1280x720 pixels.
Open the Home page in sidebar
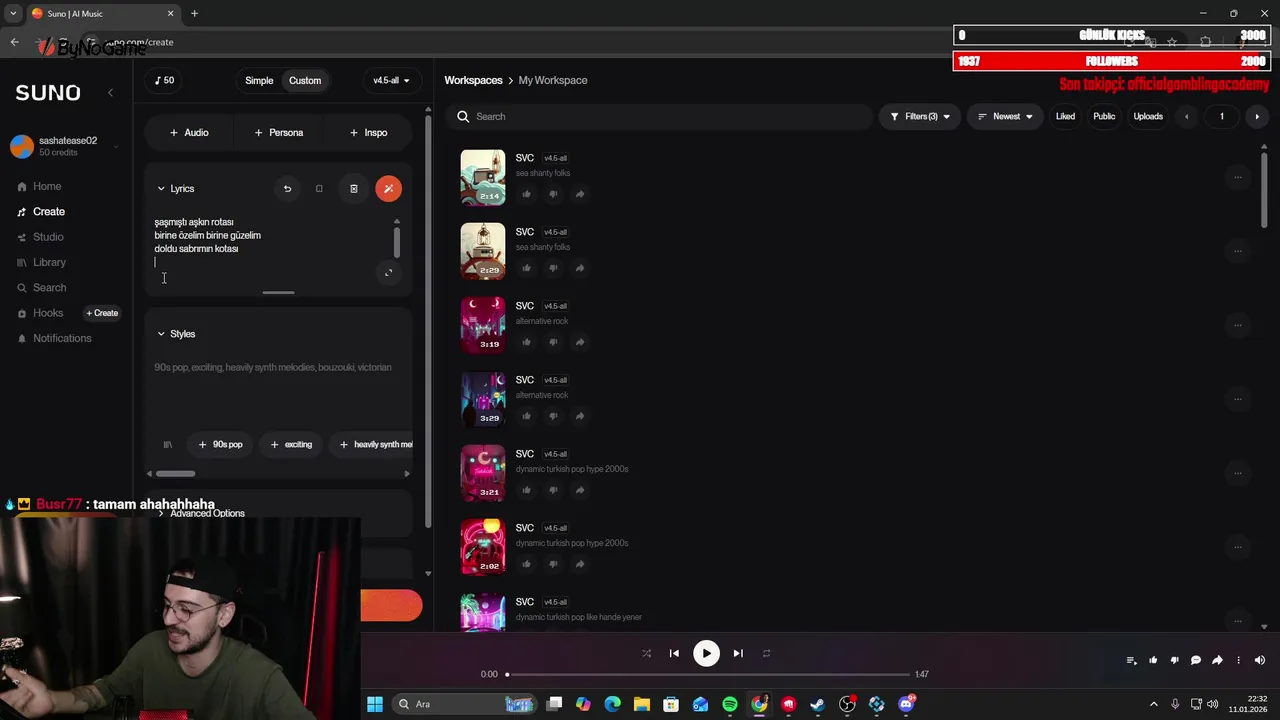pyautogui.click(x=47, y=187)
